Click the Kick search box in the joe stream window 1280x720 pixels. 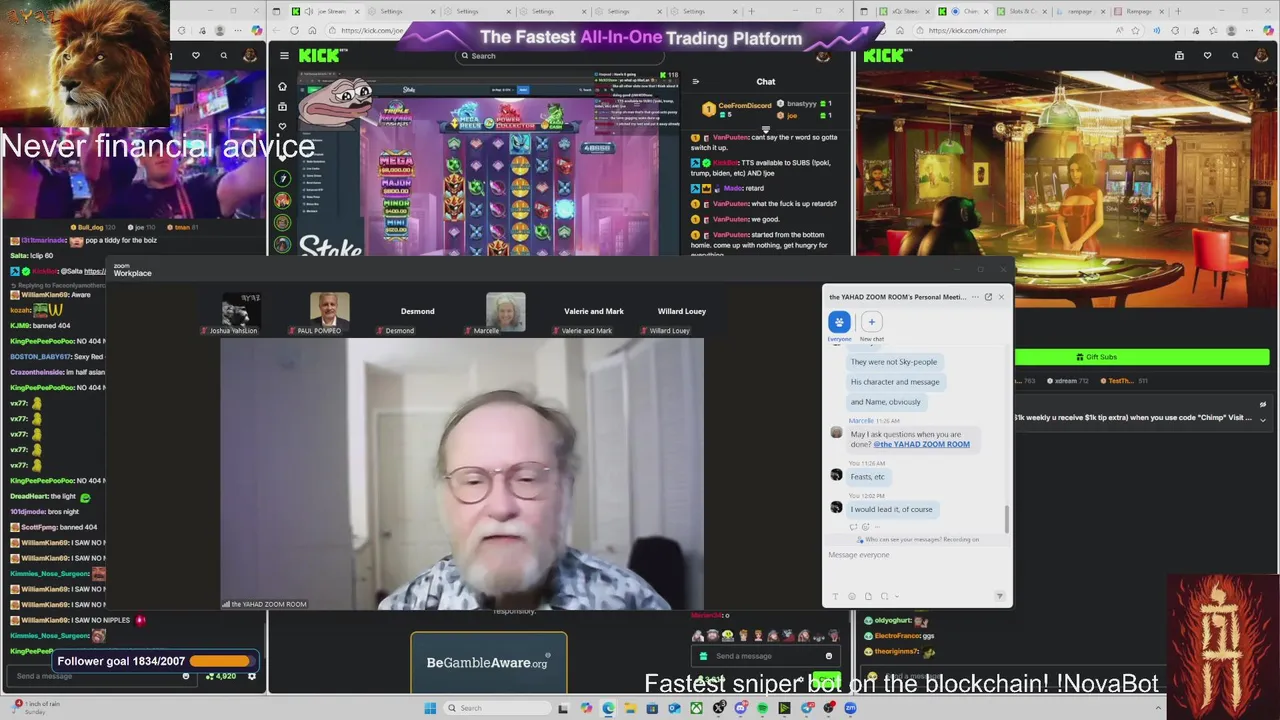click(x=560, y=56)
